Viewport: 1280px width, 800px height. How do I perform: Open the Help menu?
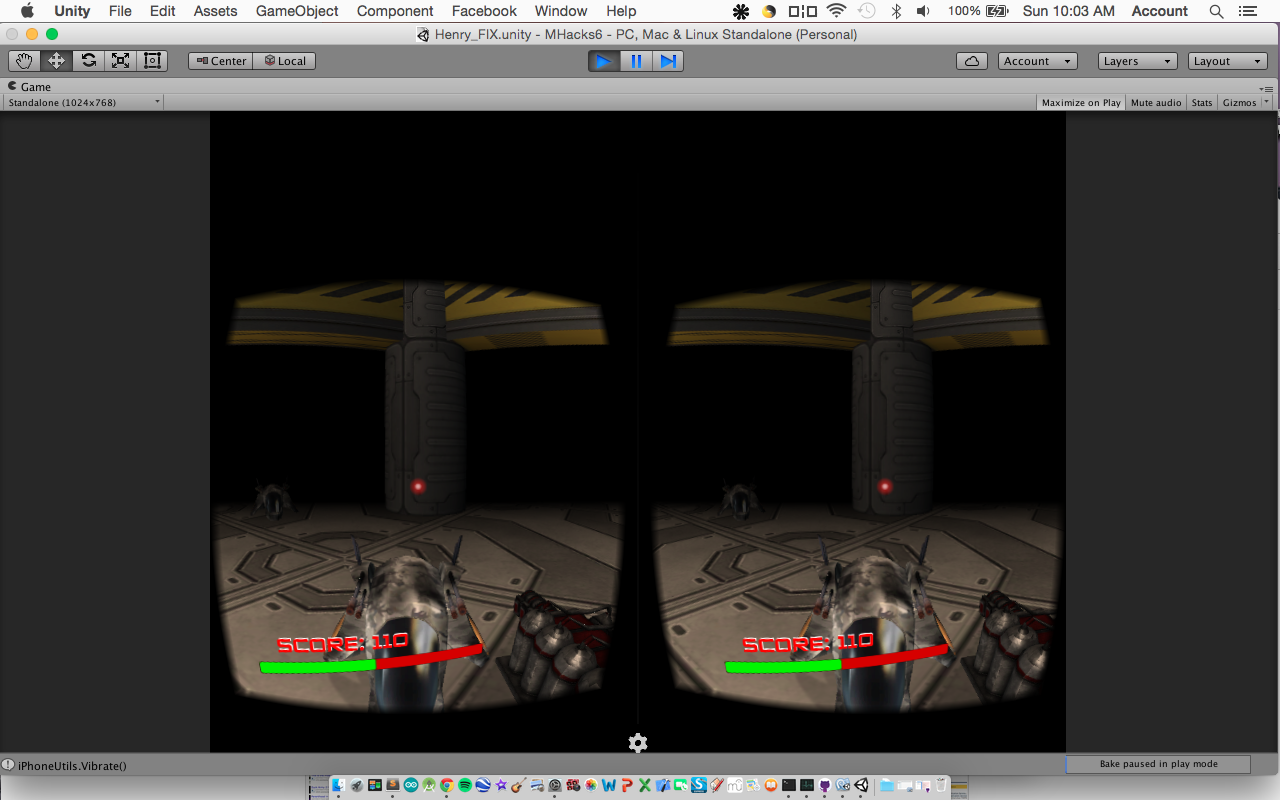[x=621, y=11]
